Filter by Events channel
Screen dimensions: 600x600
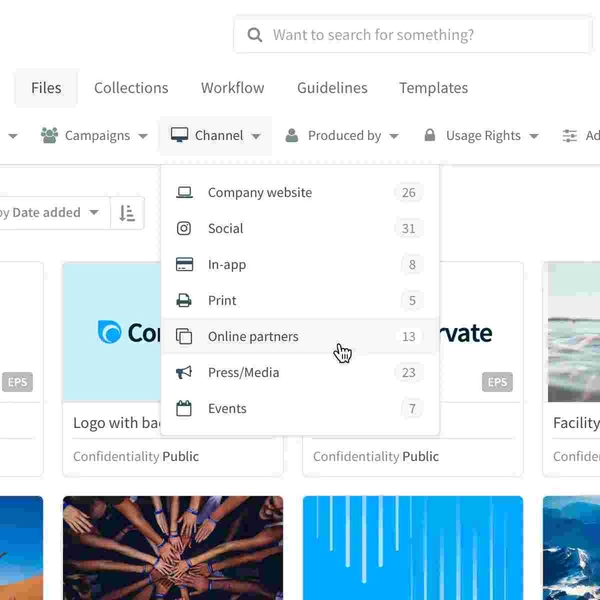300,408
